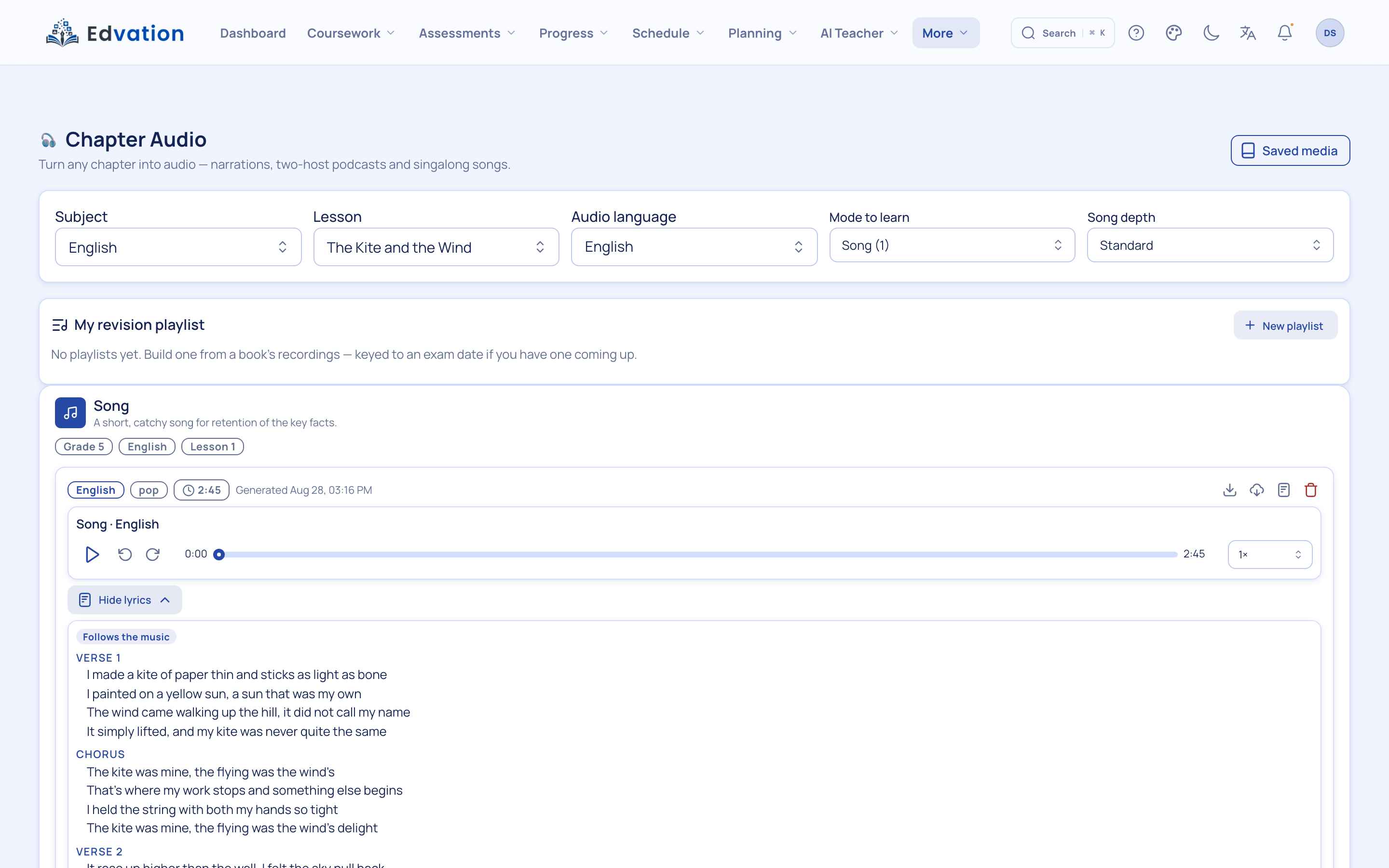Viewport: 1389px width, 868px height.
Task: Seek to the middle of the audio track
Action: tap(698, 555)
